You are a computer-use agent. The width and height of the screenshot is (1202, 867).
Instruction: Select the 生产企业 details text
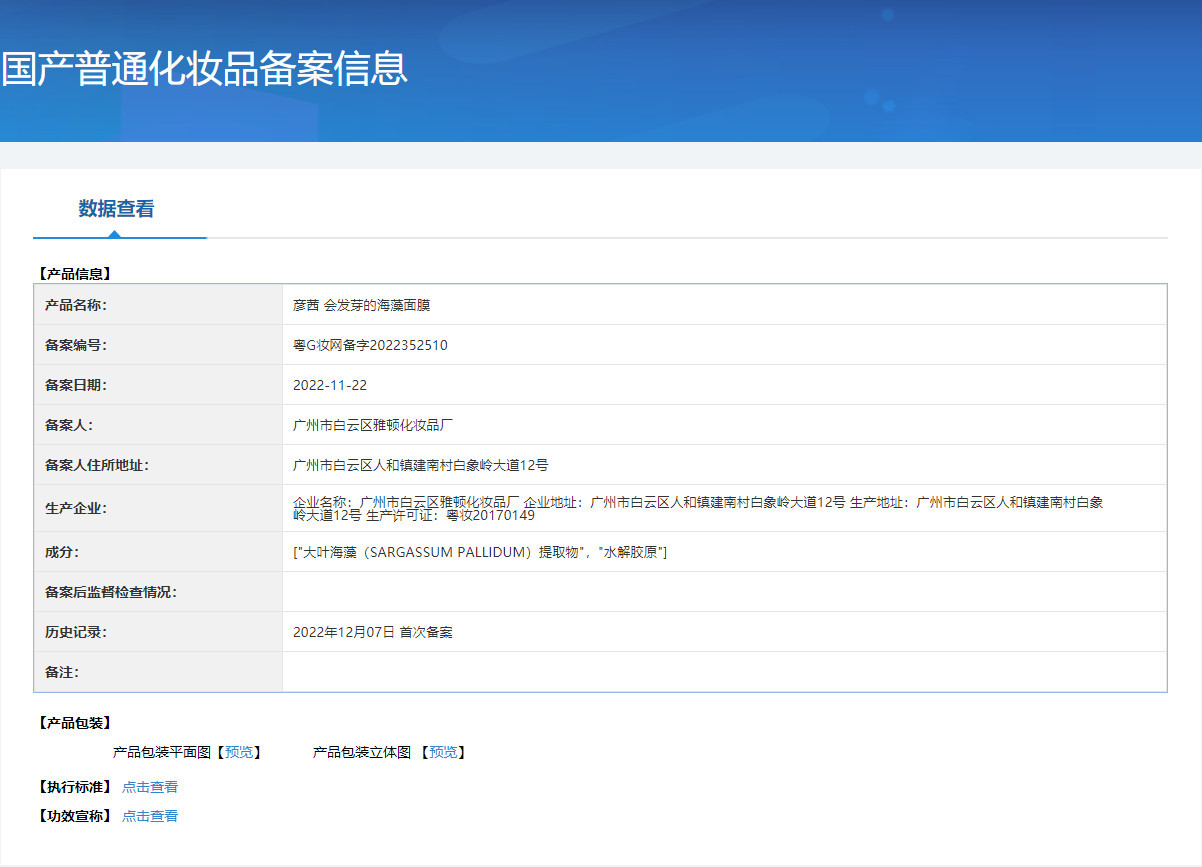[x=698, y=508]
